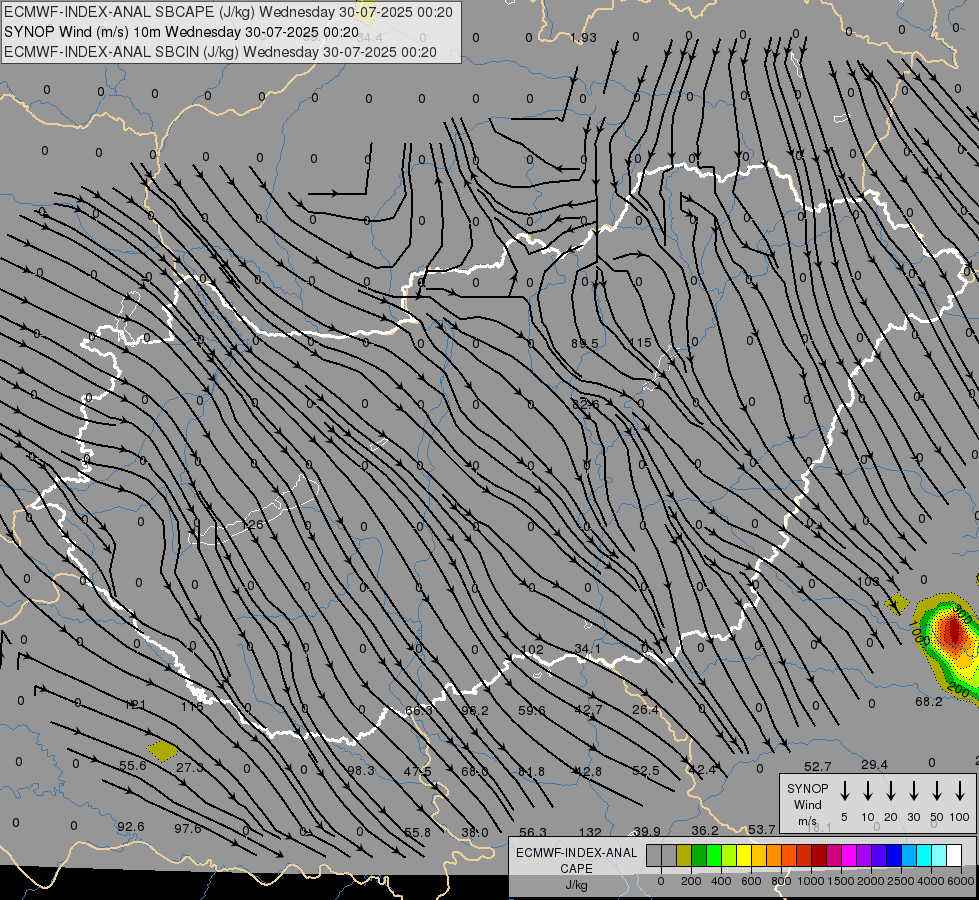Click the map value 1.93 at the top
This screenshot has height=900, width=979.
click(x=583, y=37)
